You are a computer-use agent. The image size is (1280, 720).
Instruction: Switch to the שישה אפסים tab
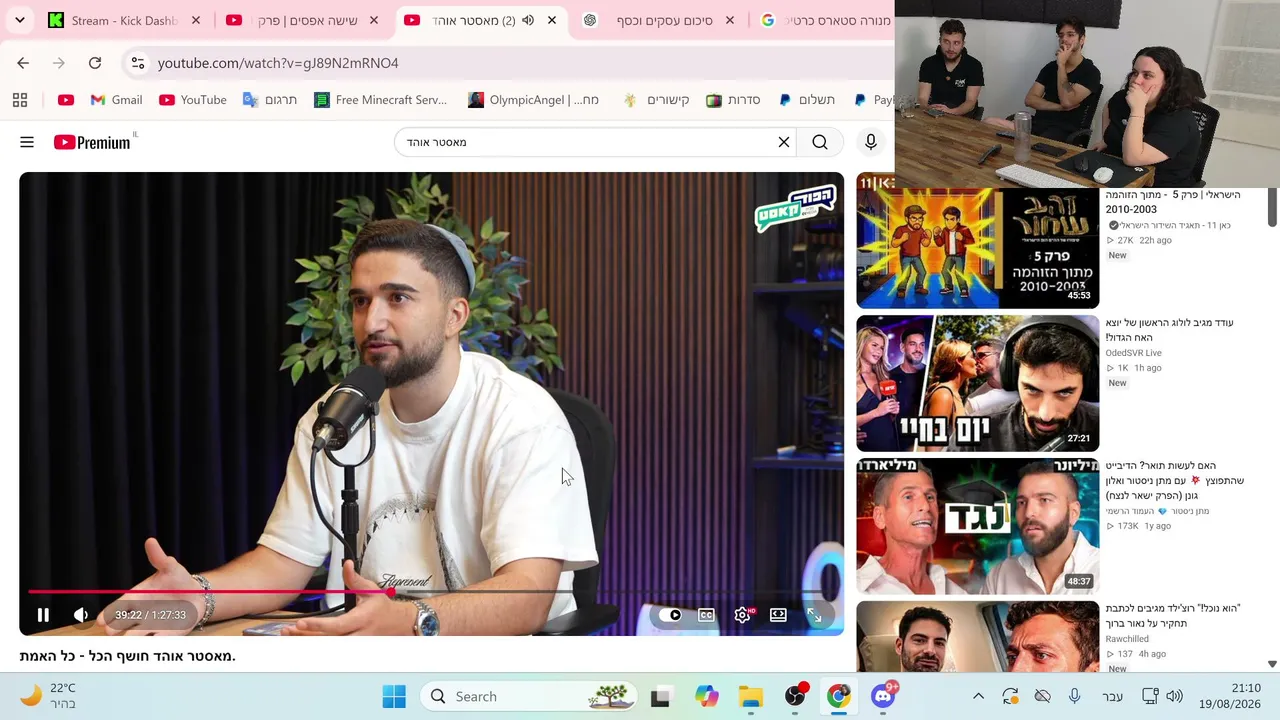(x=304, y=20)
